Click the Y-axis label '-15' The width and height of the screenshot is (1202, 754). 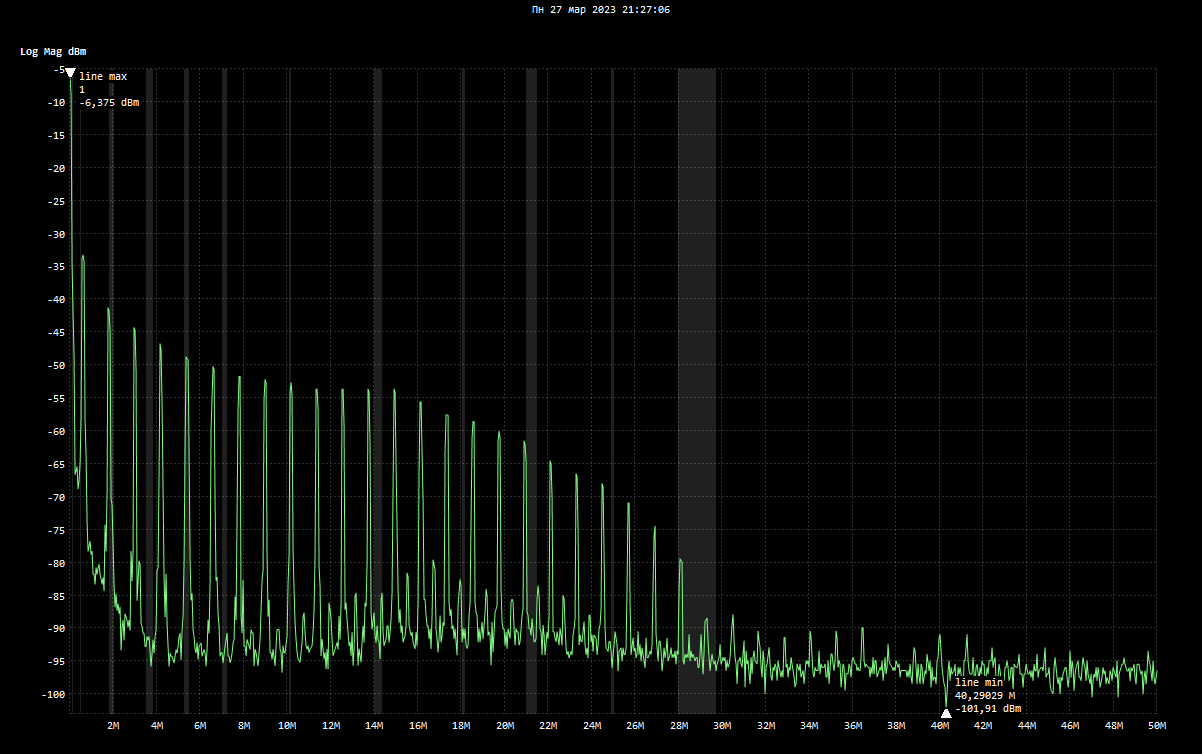(x=56, y=135)
